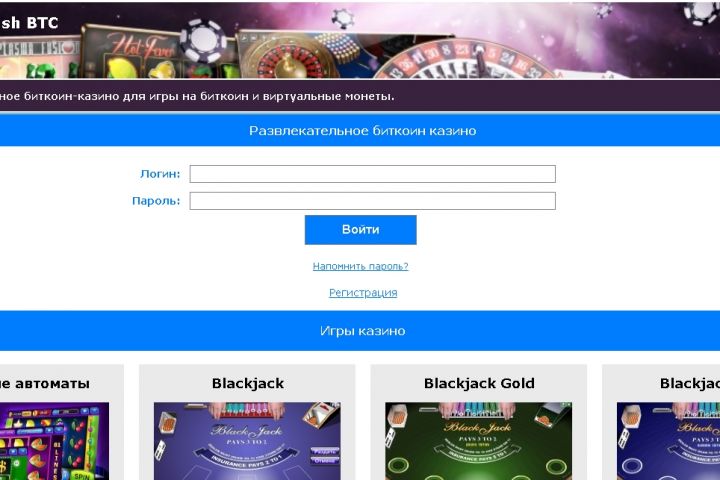Image resolution: width=720 pixels, height=480 pixels.
Task: Select the Blackjack game title
Action: point(248,383)
